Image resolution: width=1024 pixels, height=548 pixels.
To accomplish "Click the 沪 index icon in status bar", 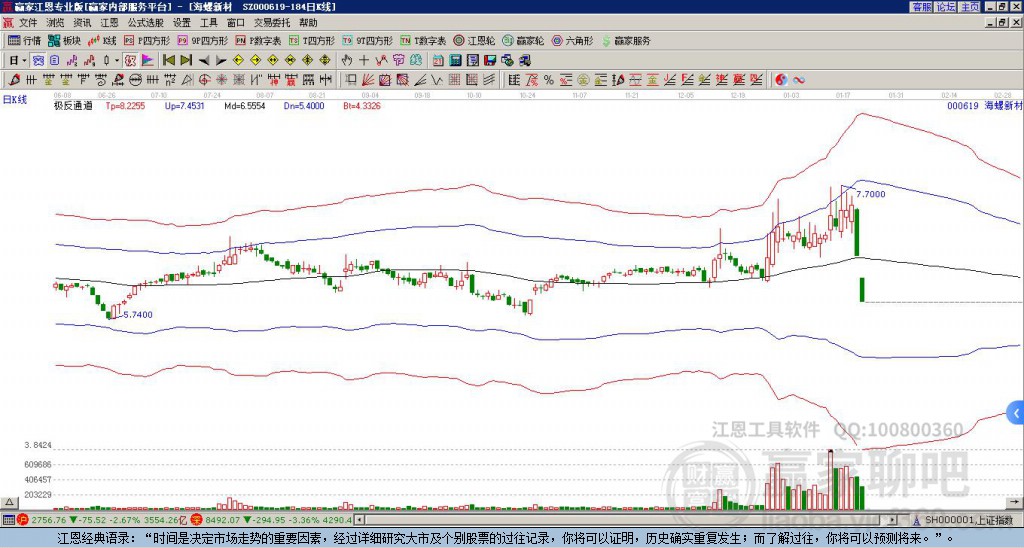I will tap(23, 520).
